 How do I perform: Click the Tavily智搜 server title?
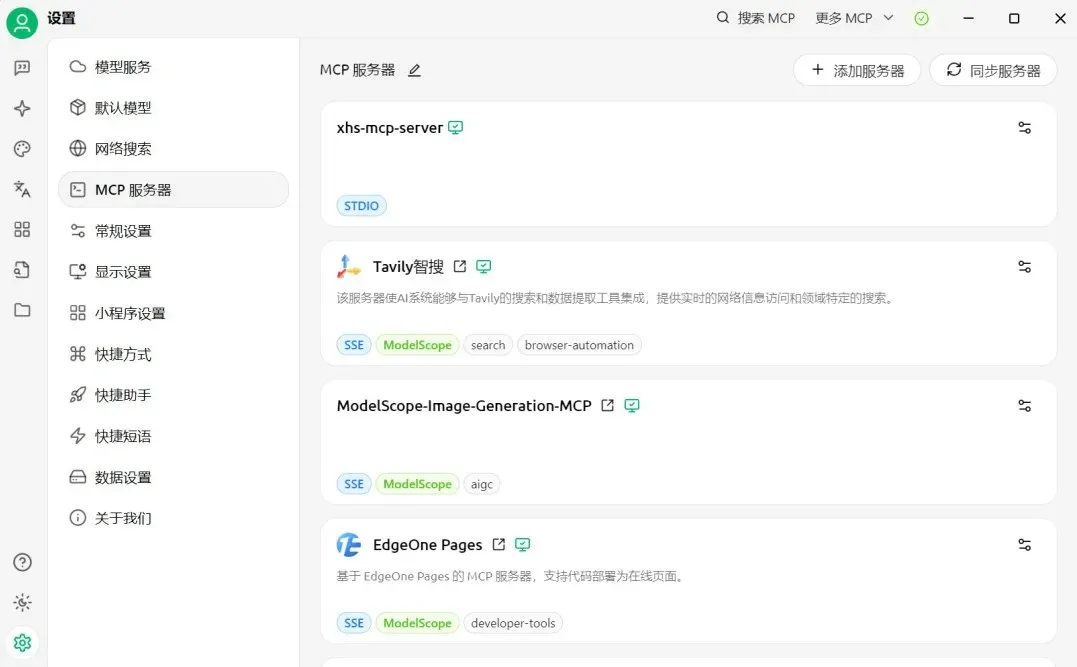point(408,267)
